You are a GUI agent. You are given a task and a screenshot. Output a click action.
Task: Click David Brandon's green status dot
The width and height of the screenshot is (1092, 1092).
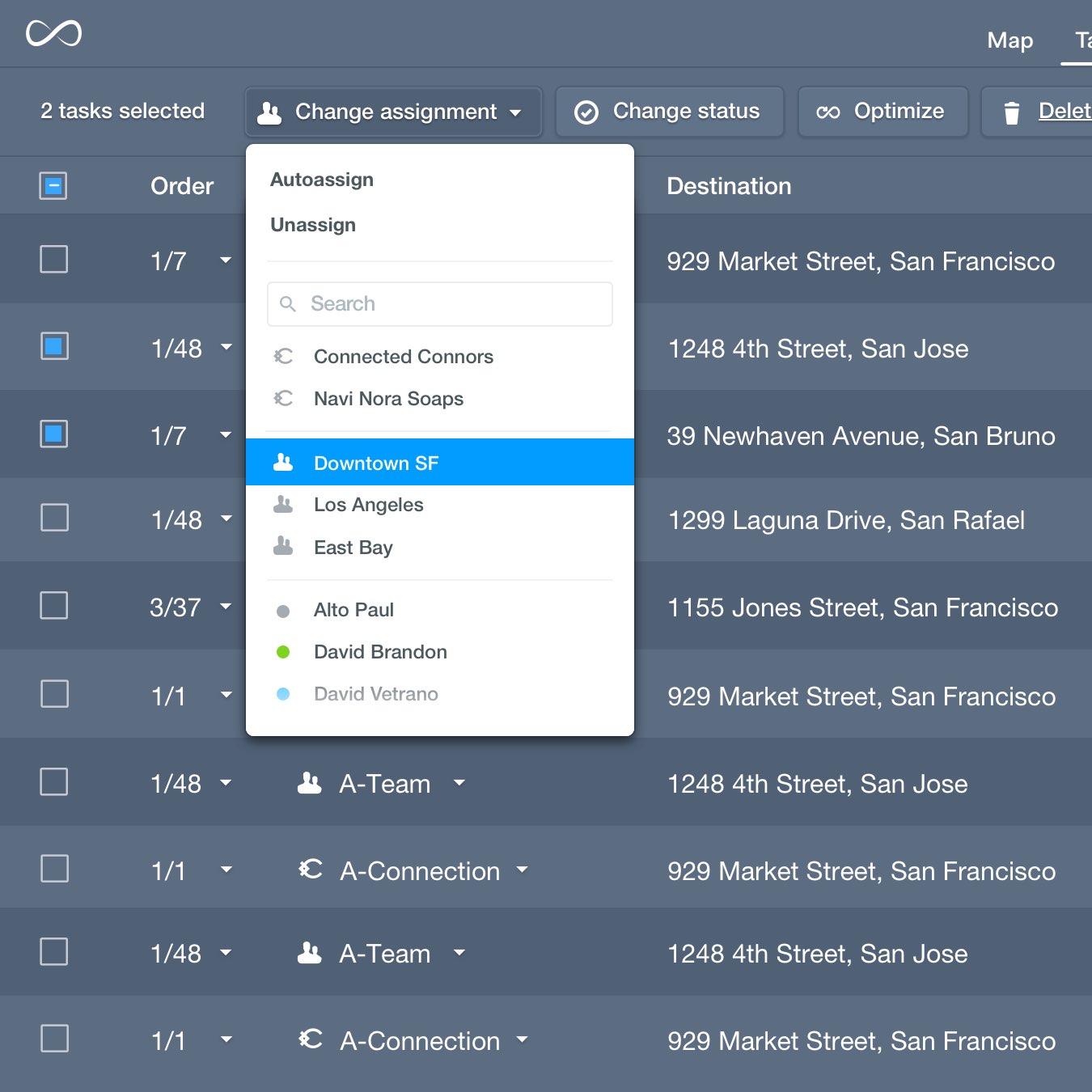(283, 652)
